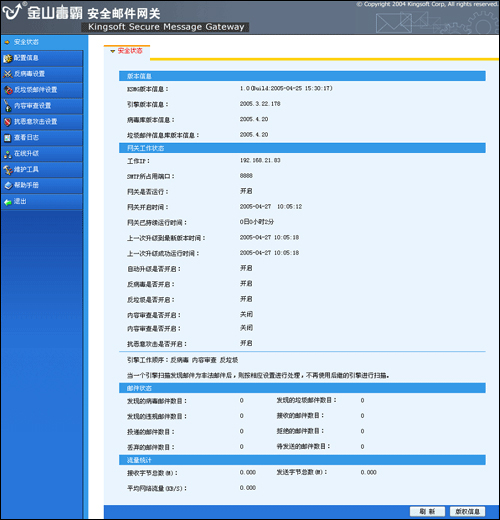Click the 版权信息 button
500x520 pixels.
coord(467,511)
